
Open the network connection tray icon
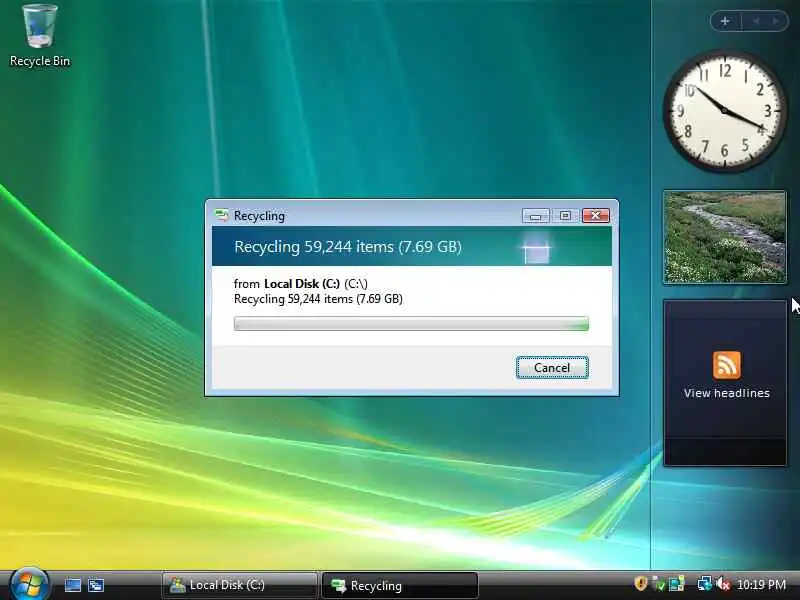click(705, 584)
